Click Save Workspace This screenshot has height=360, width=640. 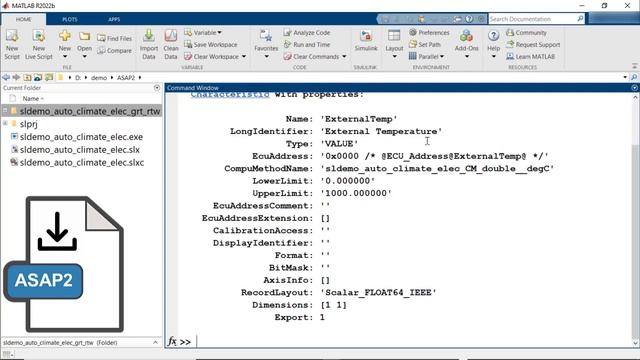tap(211, 44)
